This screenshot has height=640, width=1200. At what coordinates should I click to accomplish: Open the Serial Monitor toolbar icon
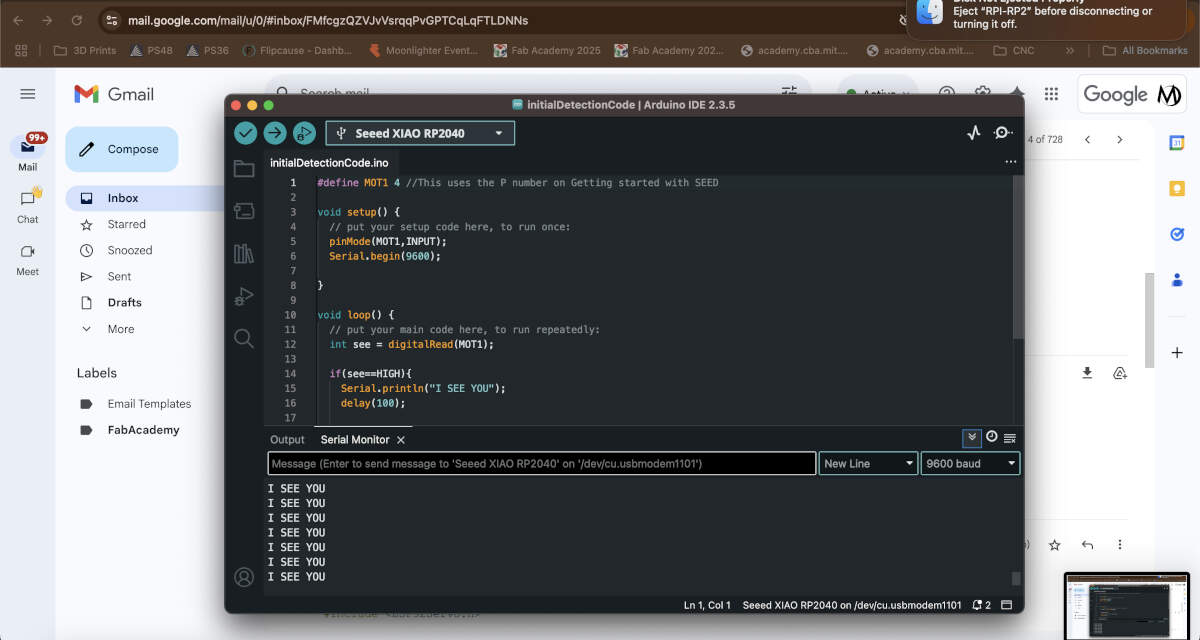coord(1003,133)
